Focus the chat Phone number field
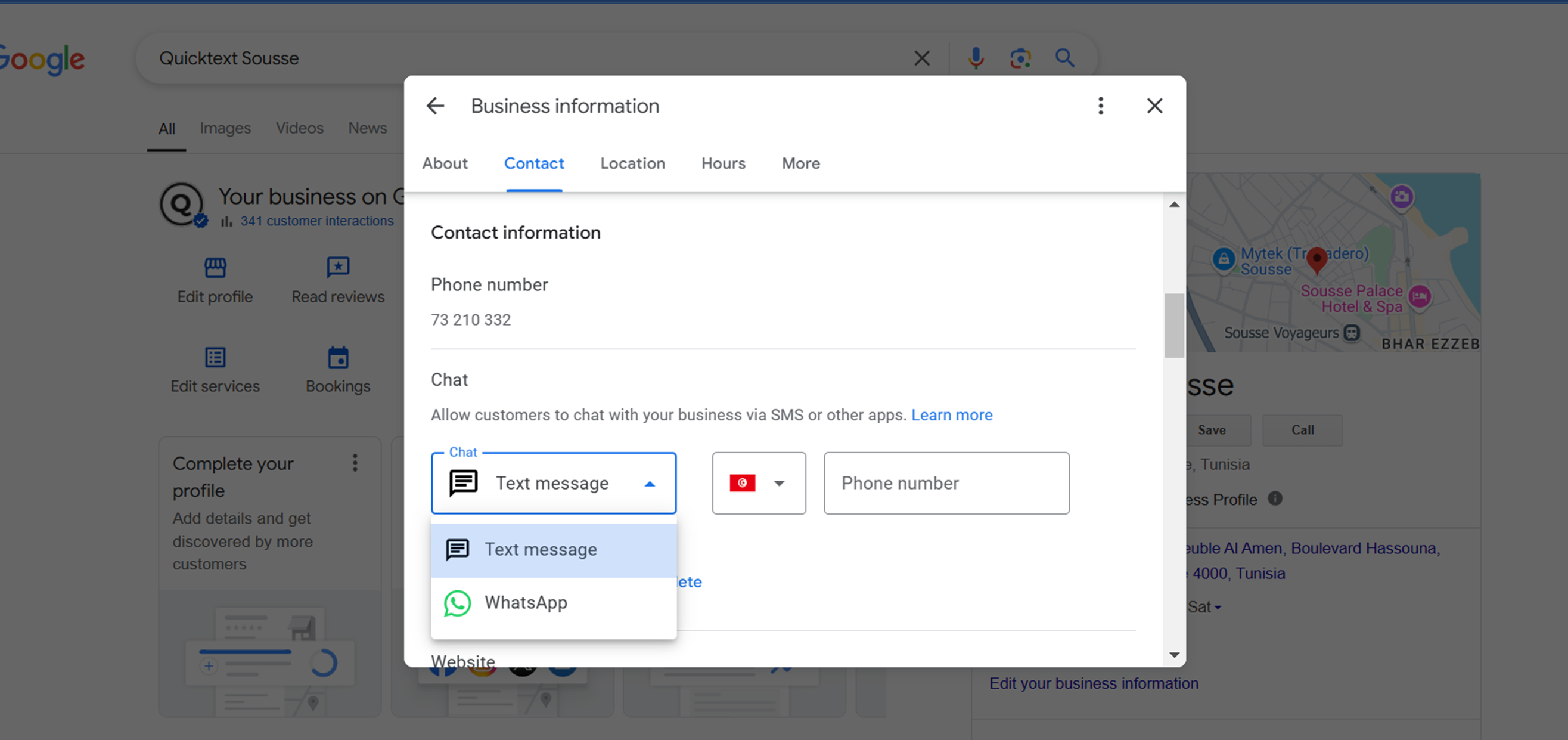1568x740 pixels. coord(946,483)
